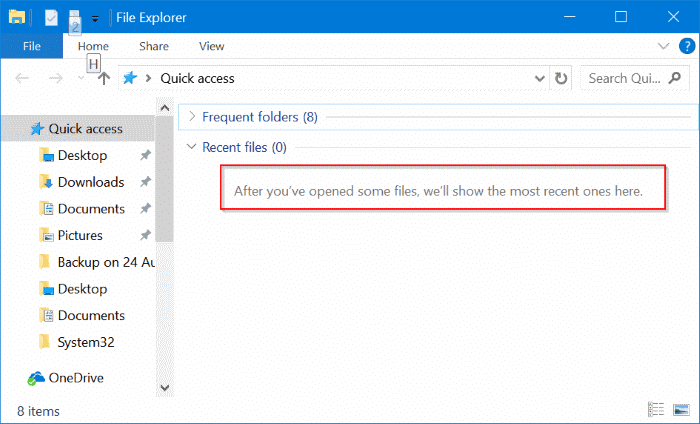Click the Recent files (0) header
This screenshot has width=700, height=424.
(244, 147)
